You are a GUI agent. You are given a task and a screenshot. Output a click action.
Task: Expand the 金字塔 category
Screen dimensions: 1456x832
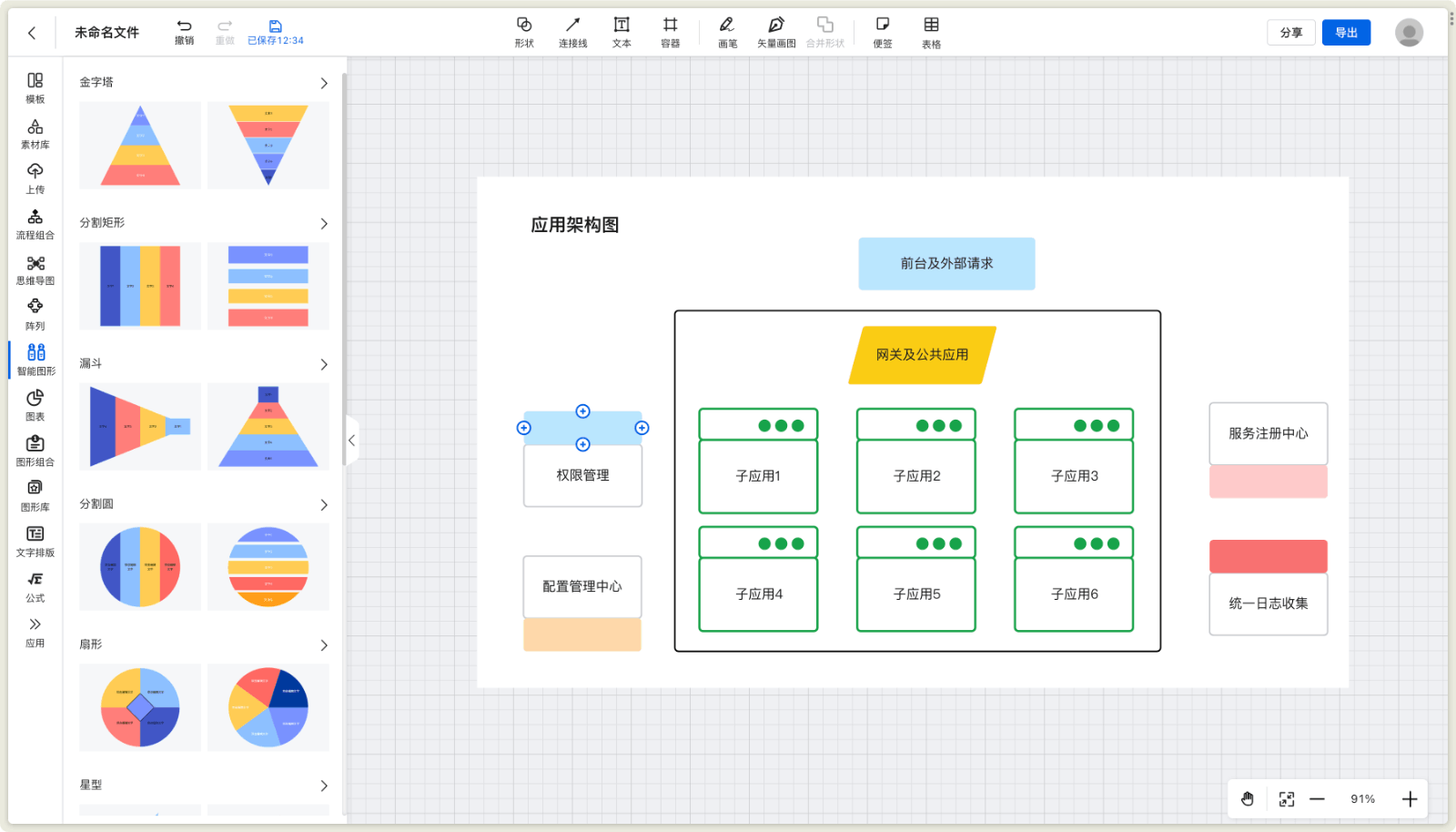click(x=324, y=83)
